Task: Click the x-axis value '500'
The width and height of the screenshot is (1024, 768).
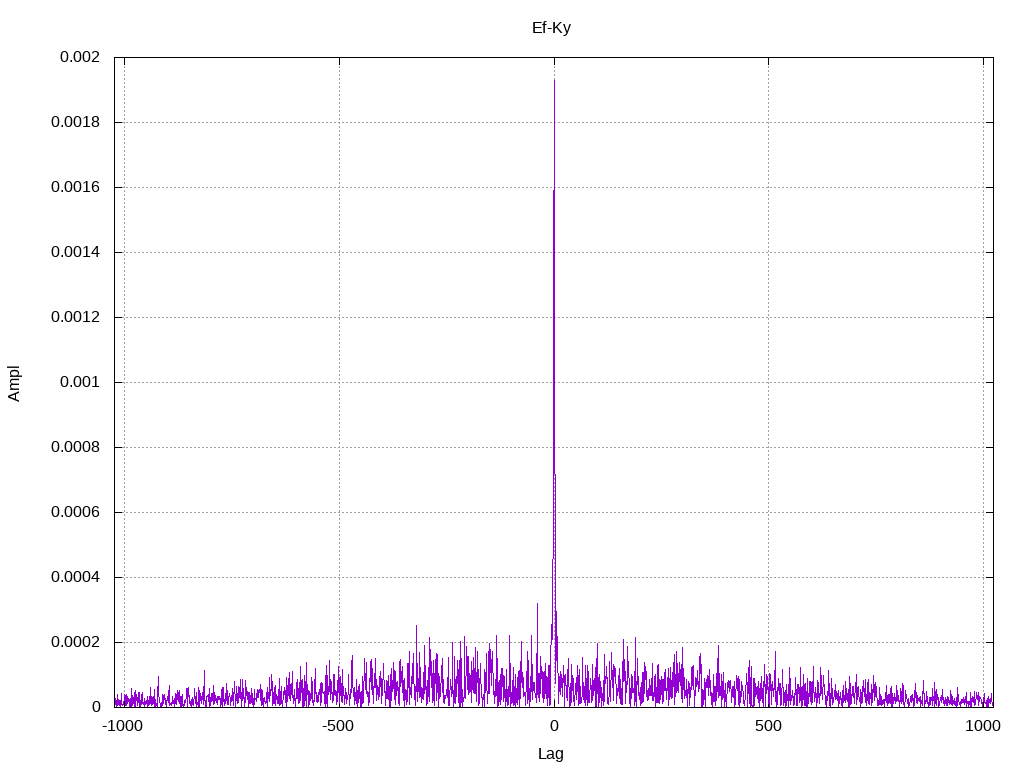Action: [x=768, y=726]
